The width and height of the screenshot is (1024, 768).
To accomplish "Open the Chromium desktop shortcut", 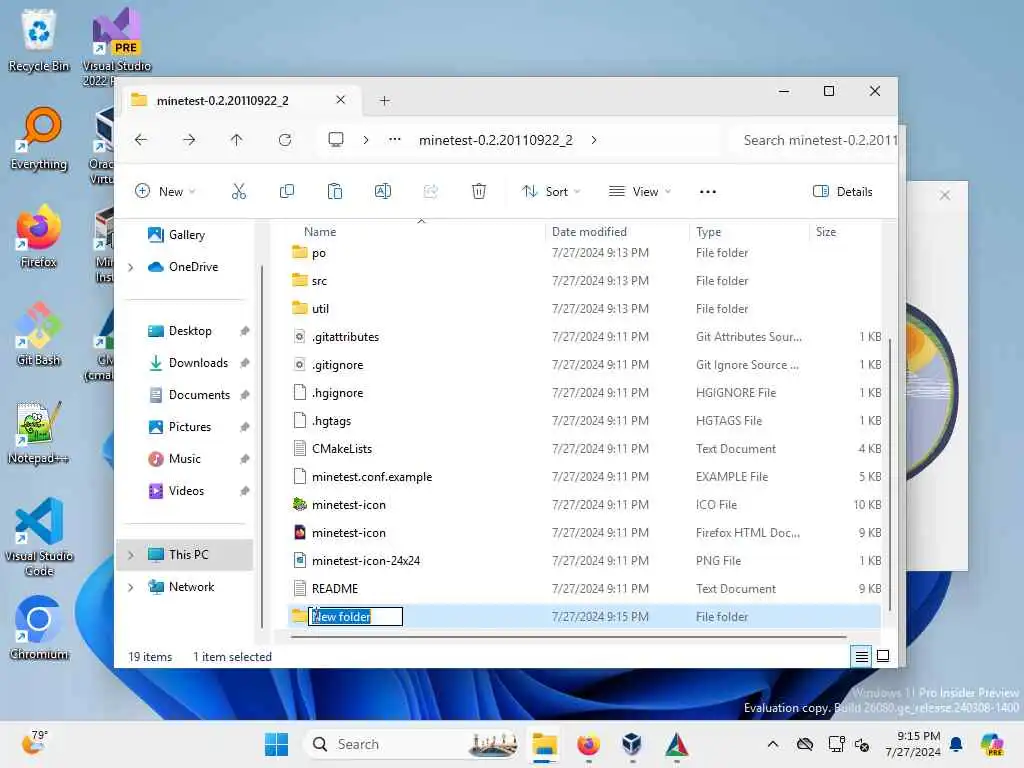I will 39,628.
